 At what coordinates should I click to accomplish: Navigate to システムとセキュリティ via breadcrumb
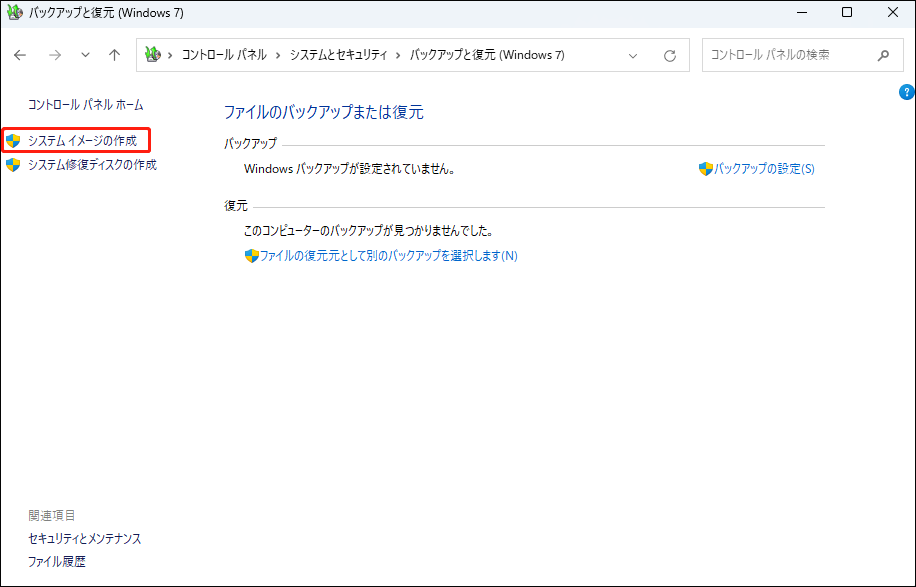pyautogui.click(x=340, y=55)
